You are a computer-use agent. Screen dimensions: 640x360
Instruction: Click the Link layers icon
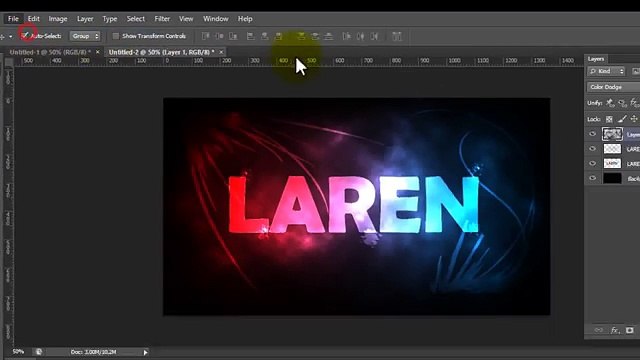tap(599, 330)
